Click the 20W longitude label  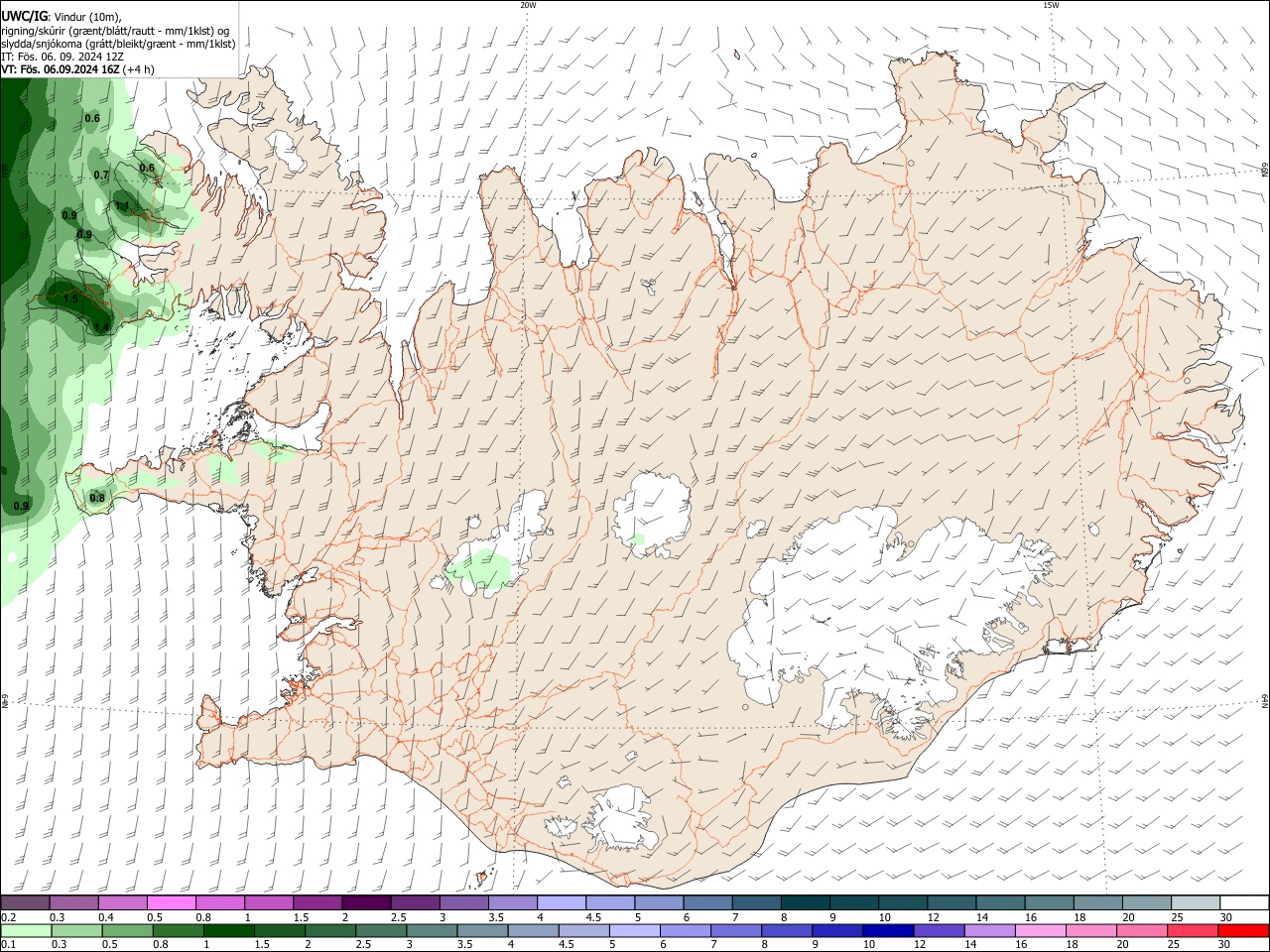[x=528, y=5]
